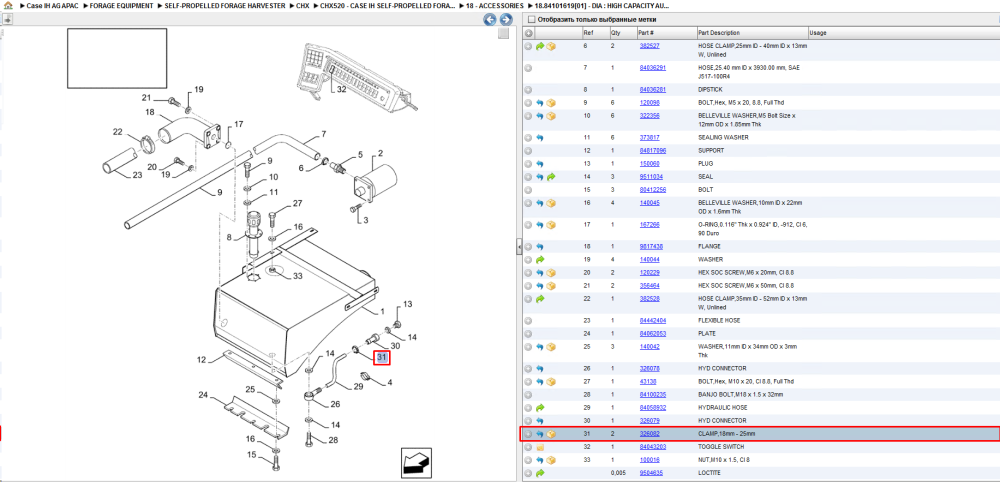Open CHX breadcrumb level
The image size is (1000, 482).
click(x=300, y=5)
